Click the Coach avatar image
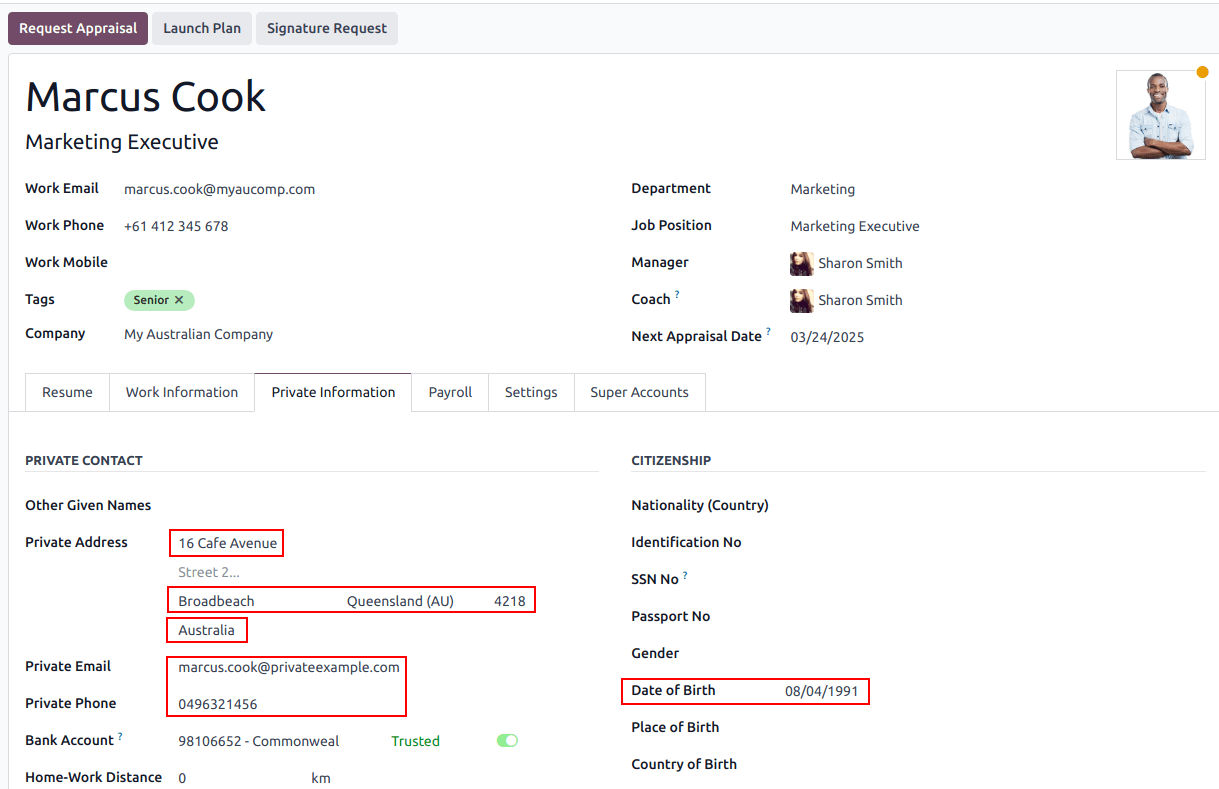 (x=802, y=300)
